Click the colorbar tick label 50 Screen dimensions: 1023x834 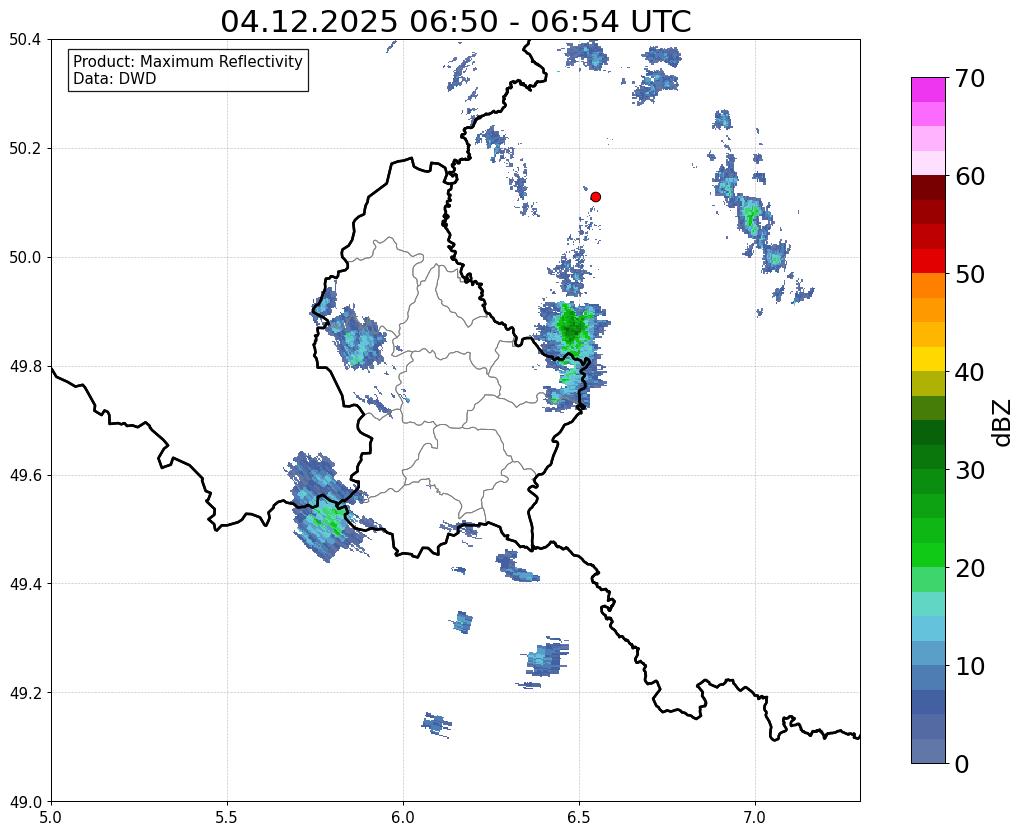click(x=970, y=274)
